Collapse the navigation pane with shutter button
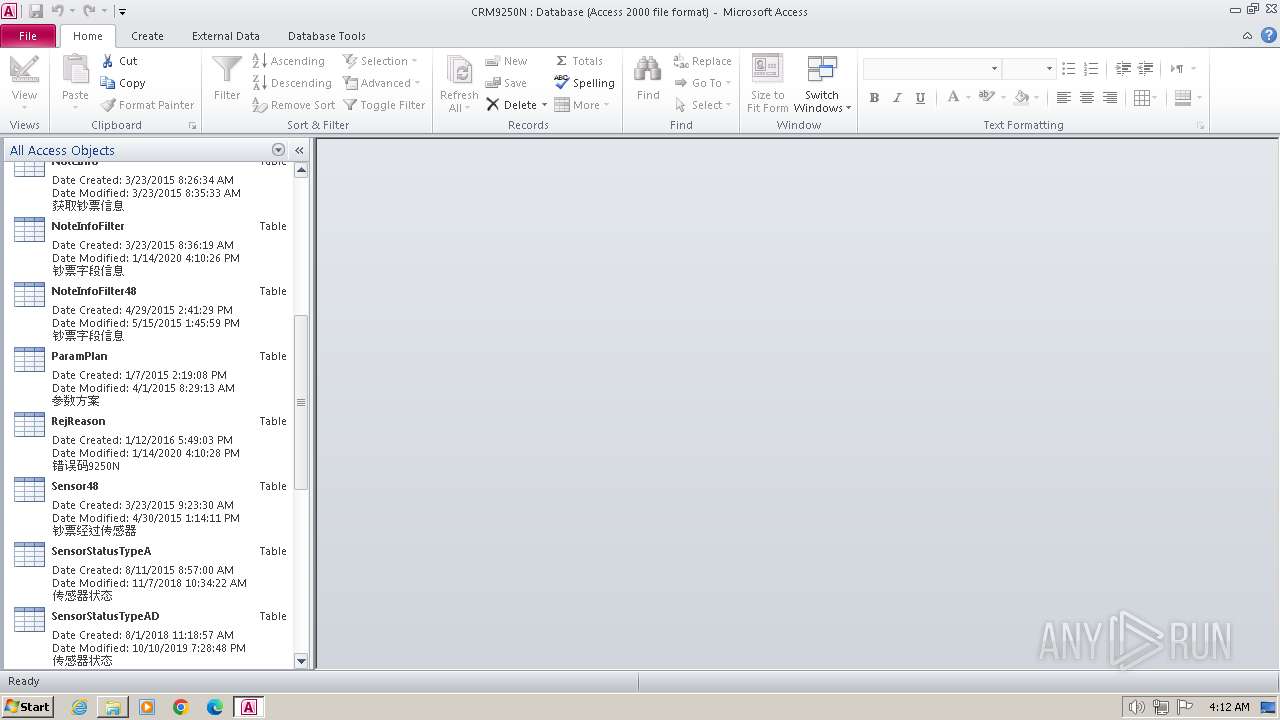The image size is (1280, 720). click(299, 150)
